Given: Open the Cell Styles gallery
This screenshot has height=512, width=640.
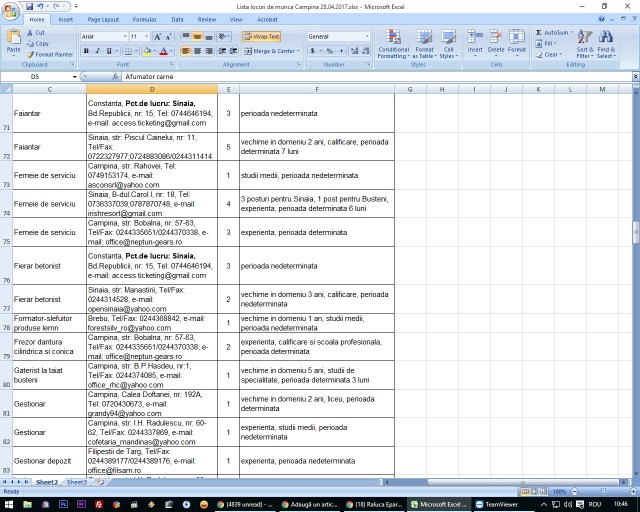Looking at the screenshot, I should (449, 44).
